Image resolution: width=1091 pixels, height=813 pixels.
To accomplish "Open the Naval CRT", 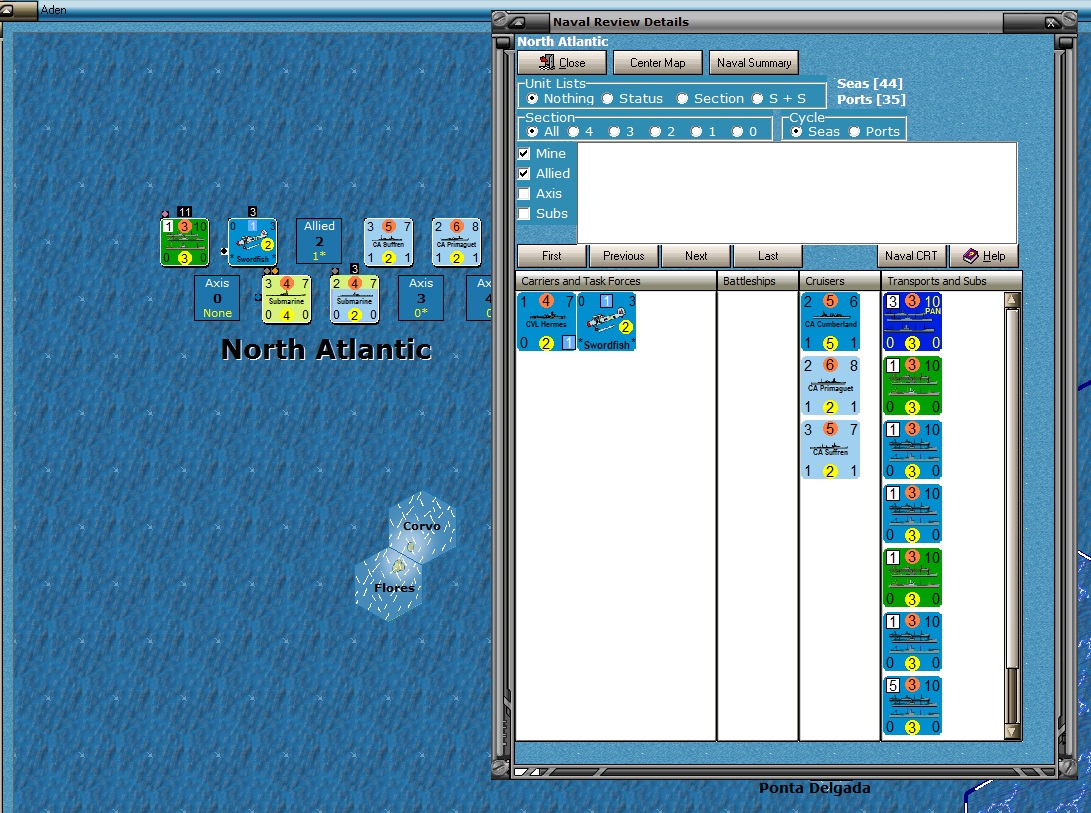I will (x=911, y=256).
